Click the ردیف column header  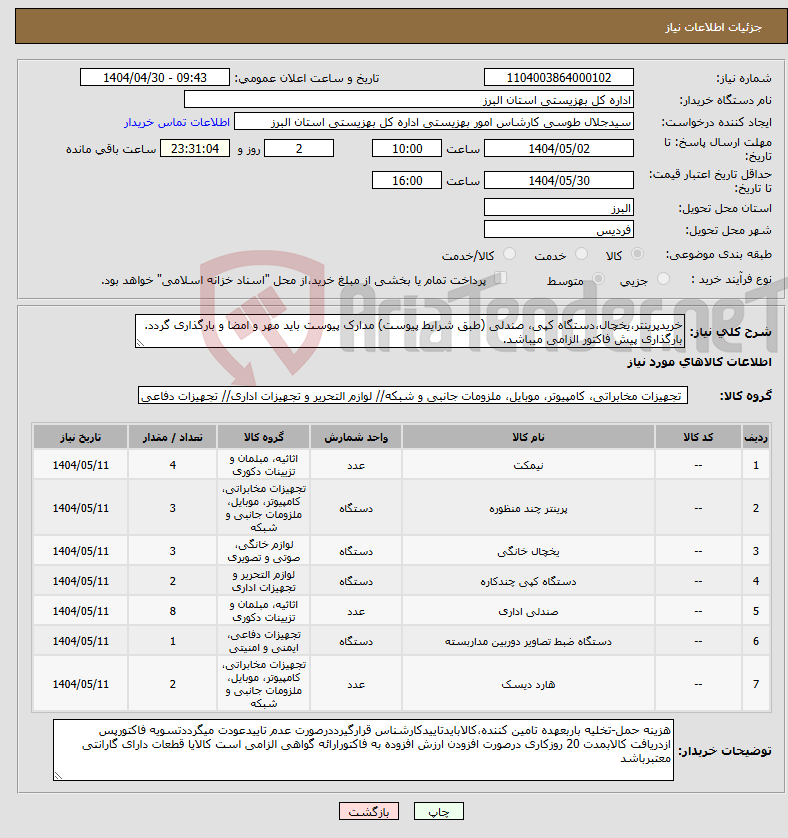click(x=755, y=437)
